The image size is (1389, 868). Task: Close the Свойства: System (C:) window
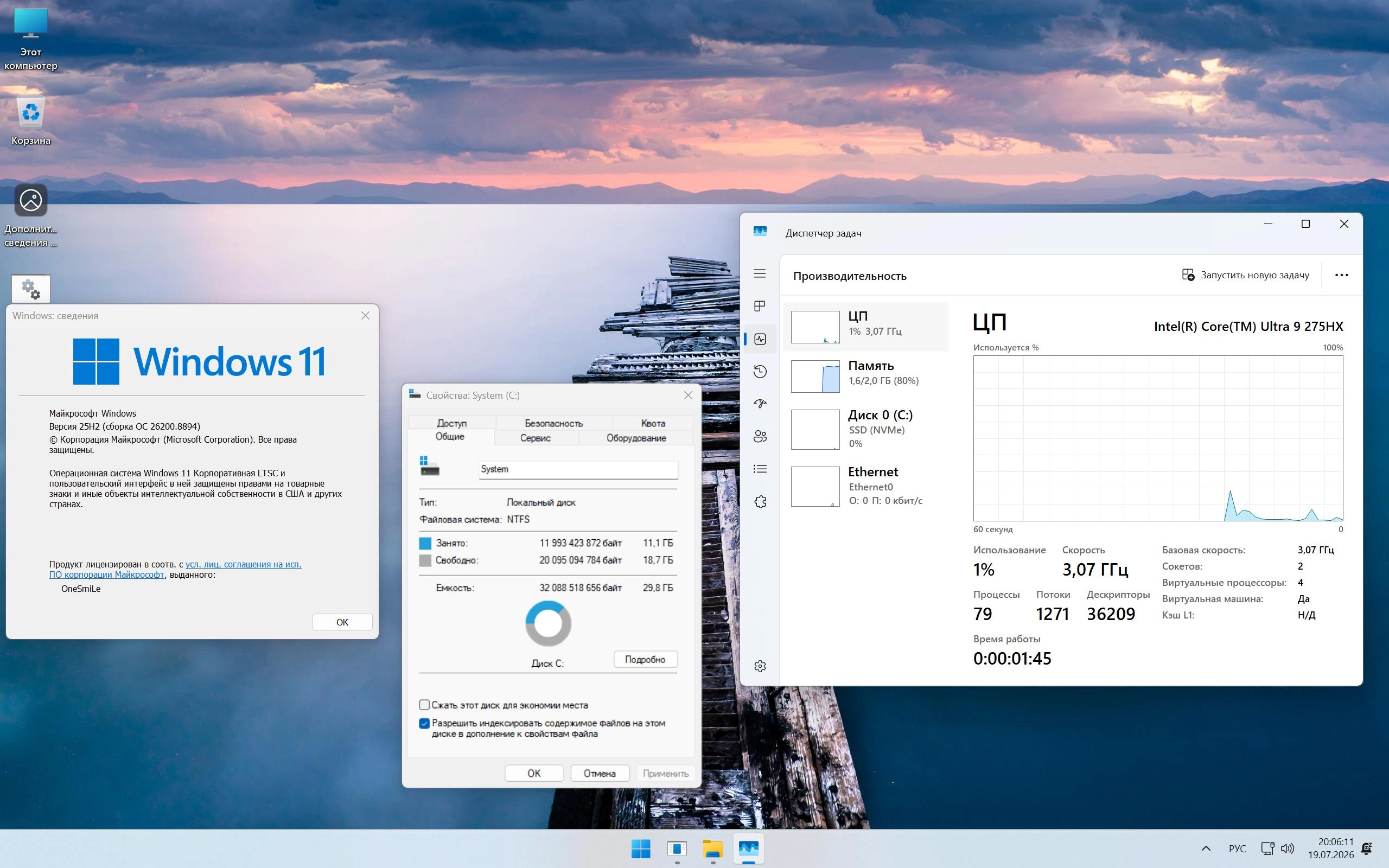[x=688, y=395]
